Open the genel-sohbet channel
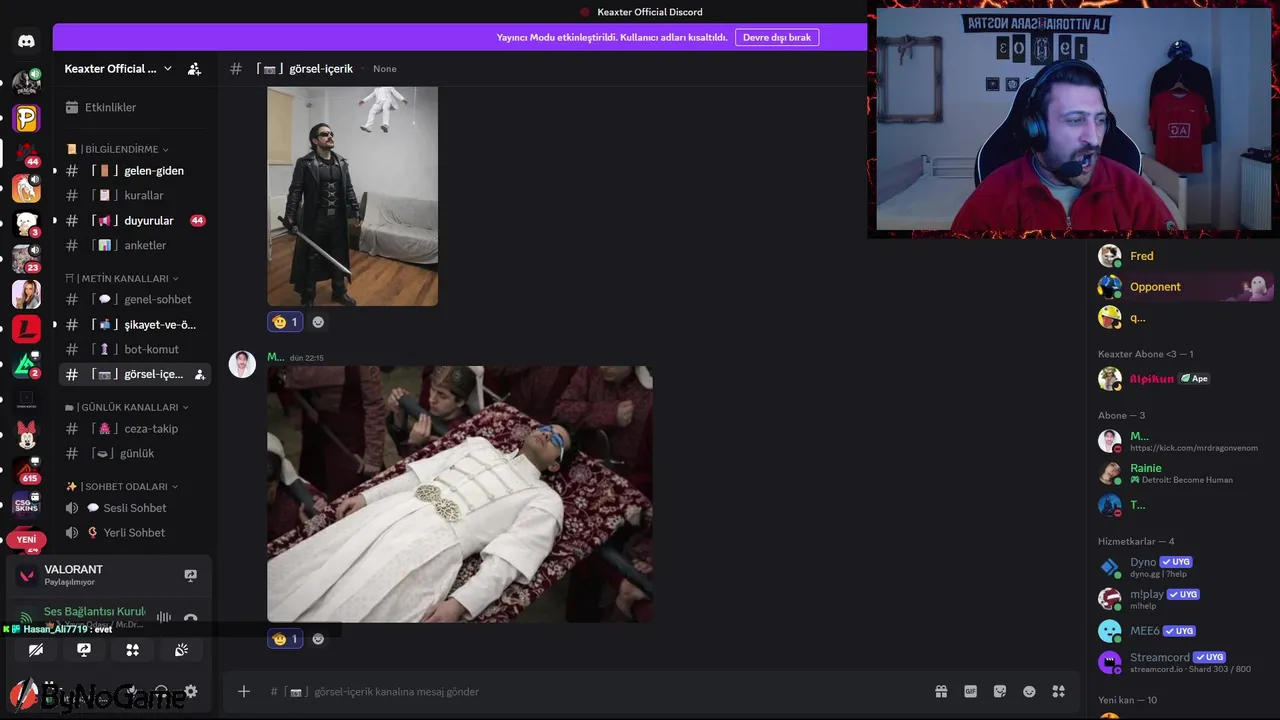This screenshot has height=720, width=1280. tap(135, 299)
